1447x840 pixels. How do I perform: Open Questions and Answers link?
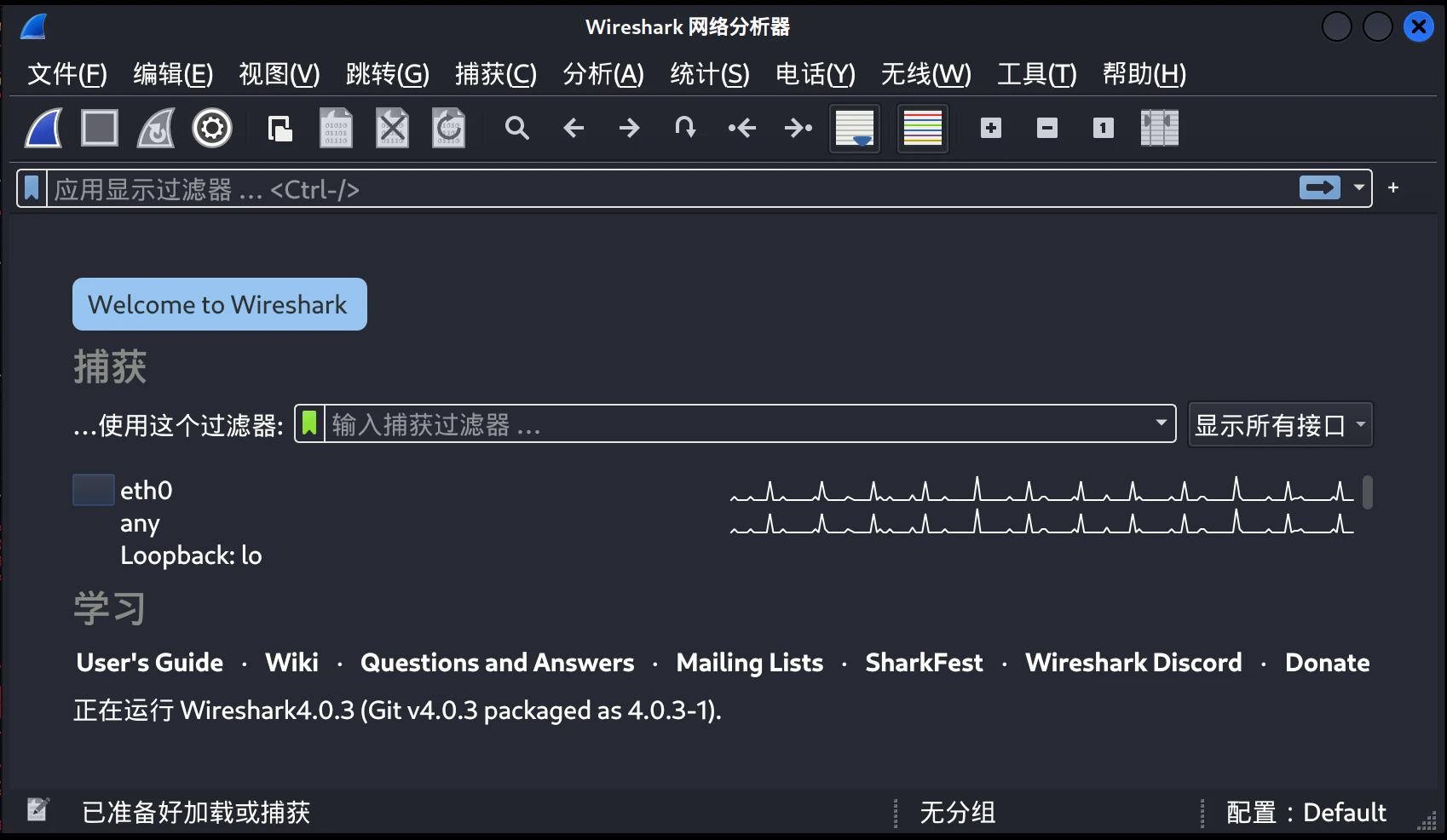[x=498, y=663]
